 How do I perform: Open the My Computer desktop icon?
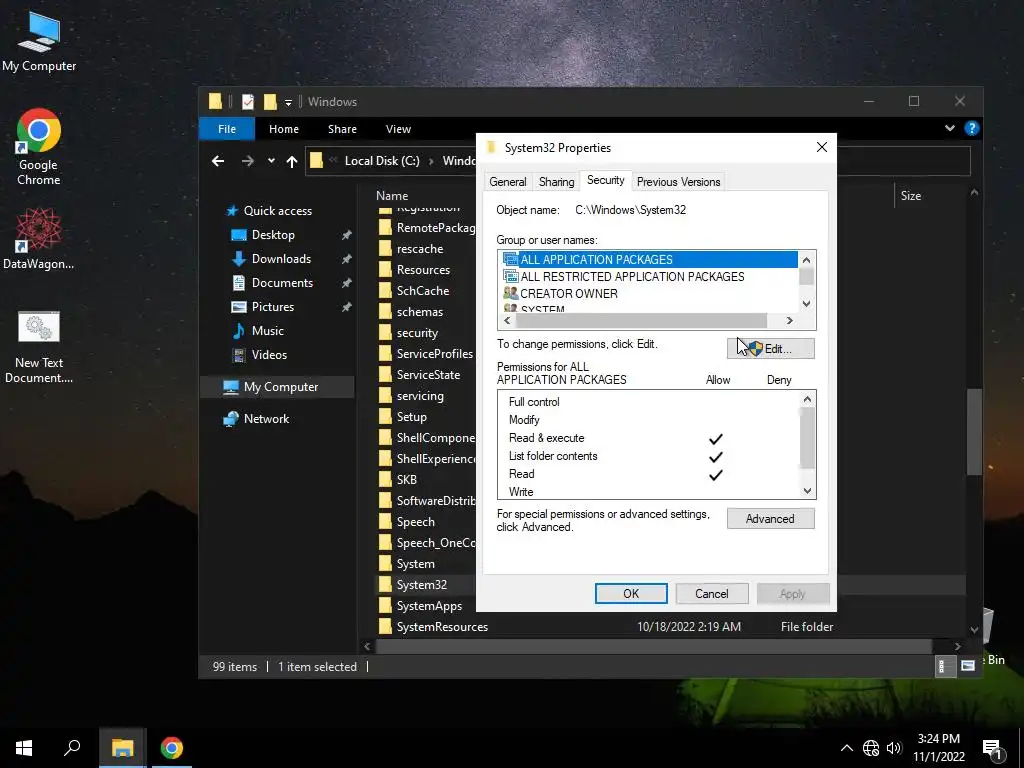coord(39,40)
